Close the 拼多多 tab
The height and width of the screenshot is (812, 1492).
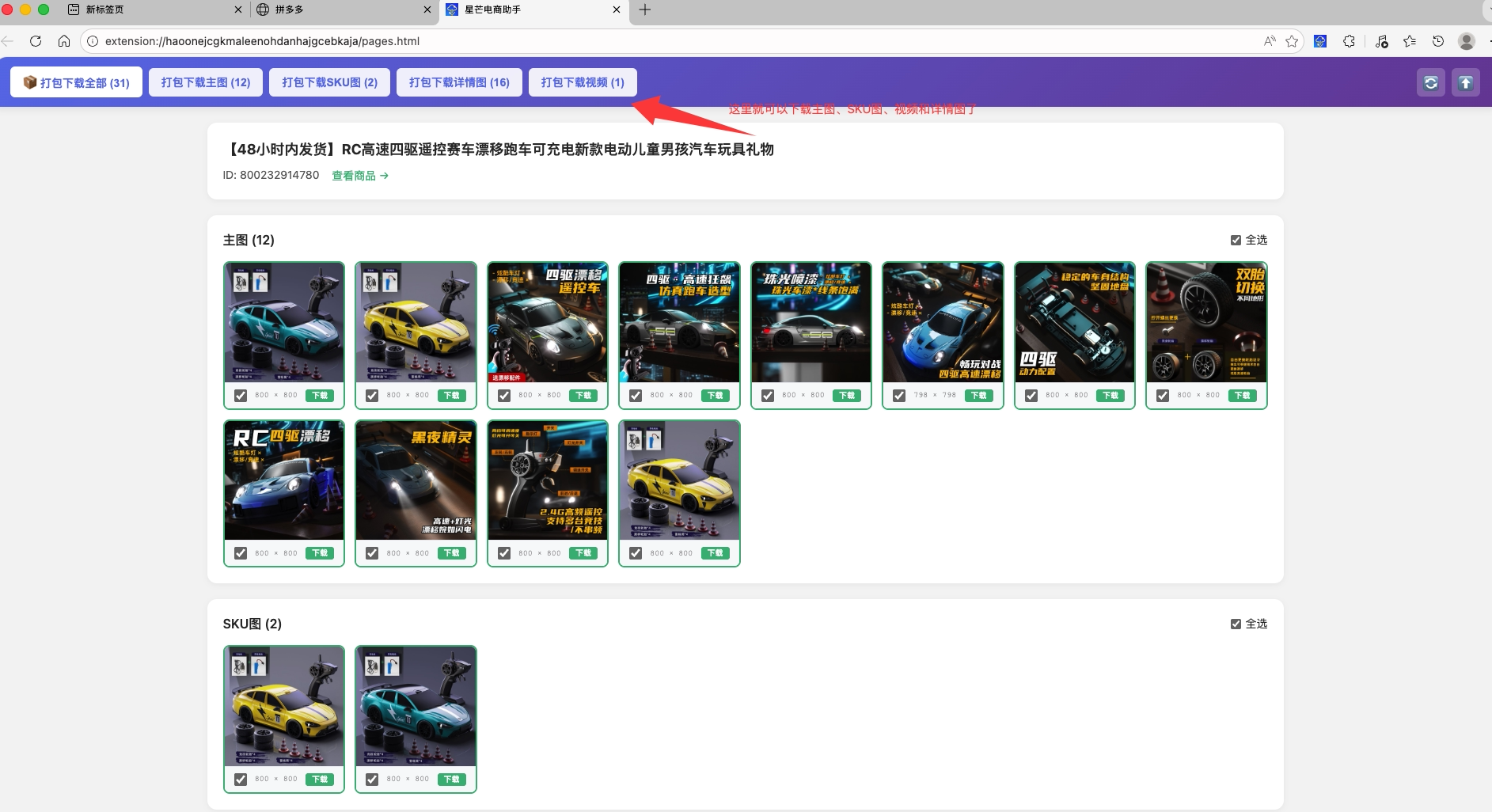coord(427,9)
